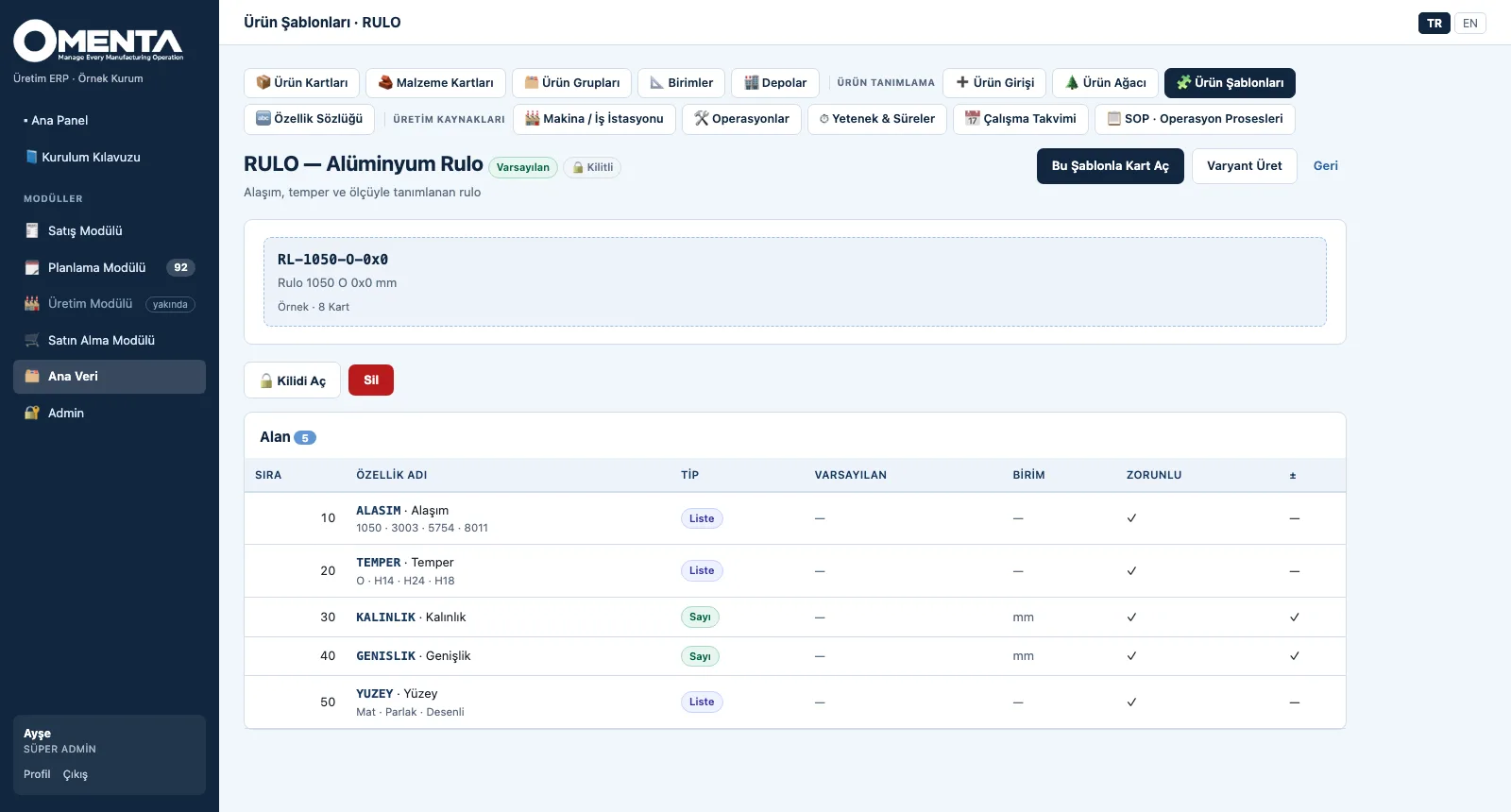Go to Operasyonlar tab
This screenshot has height=812, width=1511.
point(741,119)
